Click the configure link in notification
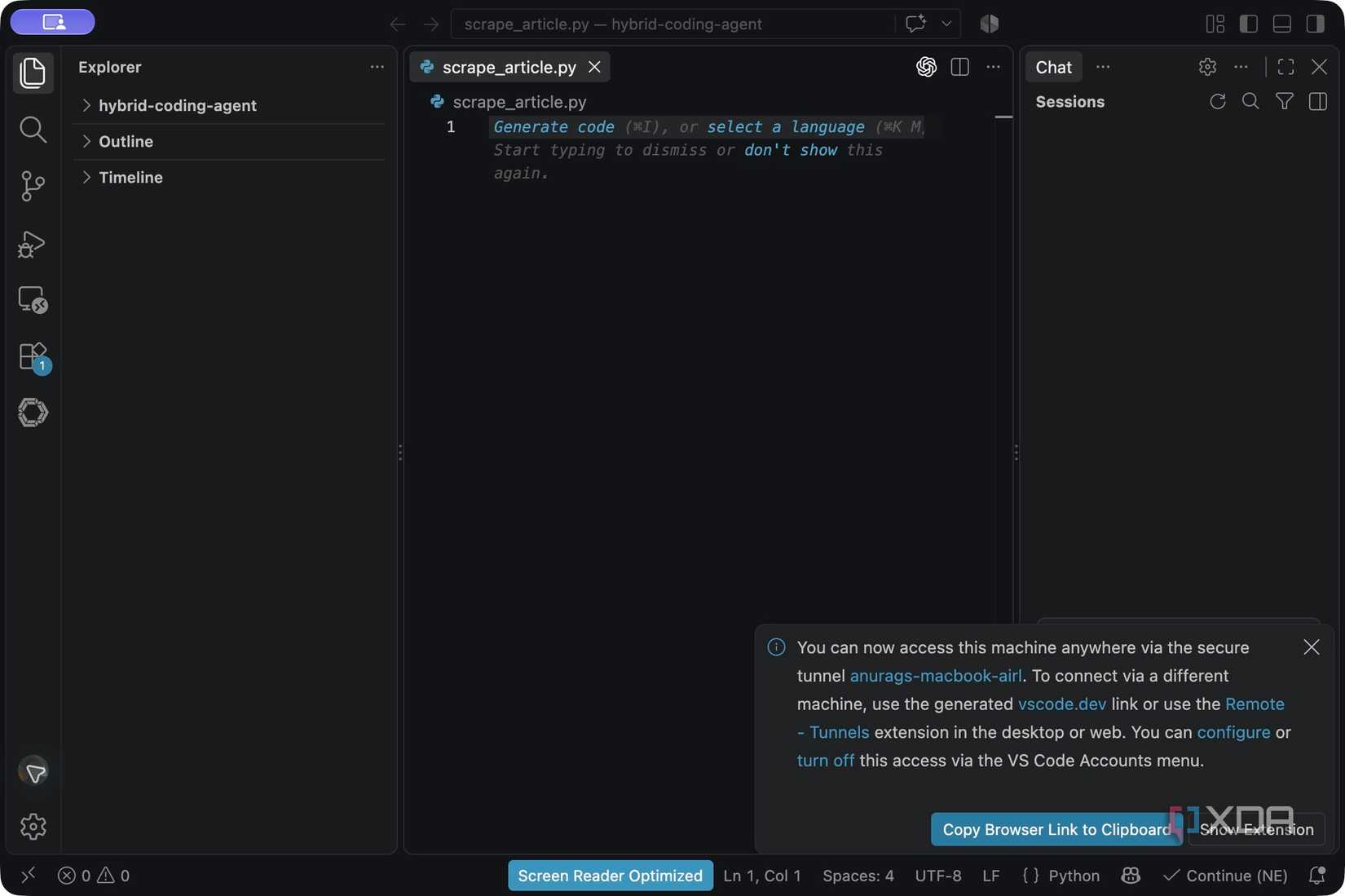Image resolution: width=1345 pixels, height=896 pixels. click(1233, 732)
